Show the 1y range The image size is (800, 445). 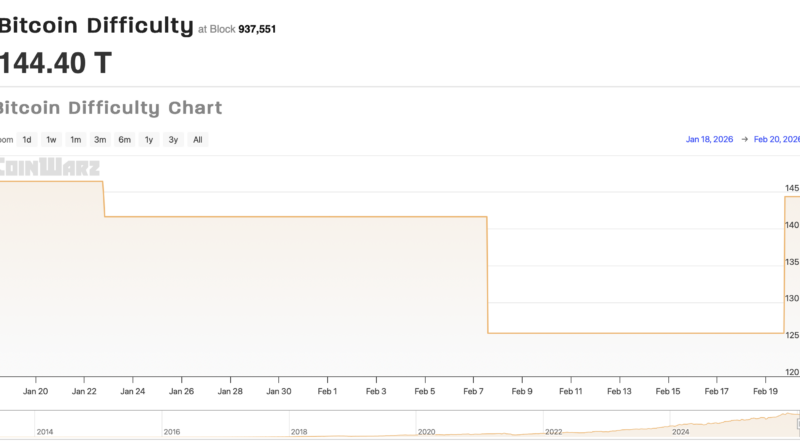[149, 140]
